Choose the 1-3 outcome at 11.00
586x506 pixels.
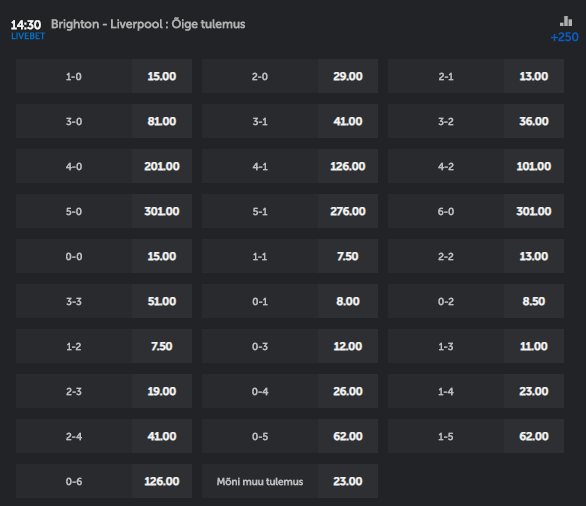(476, 346)
